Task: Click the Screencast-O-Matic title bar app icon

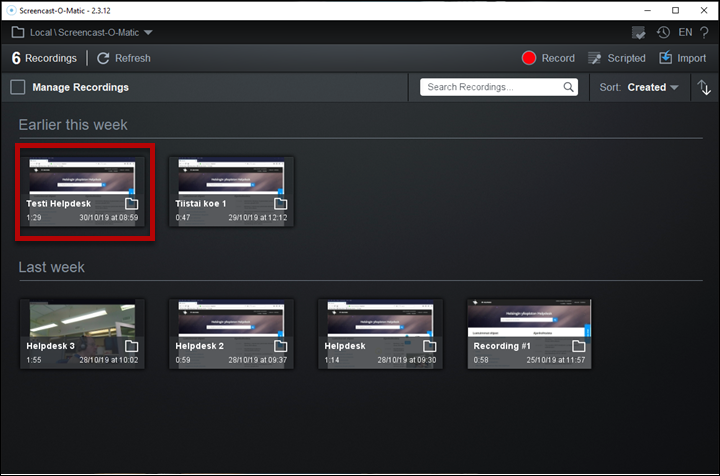Action: (11, 10)
